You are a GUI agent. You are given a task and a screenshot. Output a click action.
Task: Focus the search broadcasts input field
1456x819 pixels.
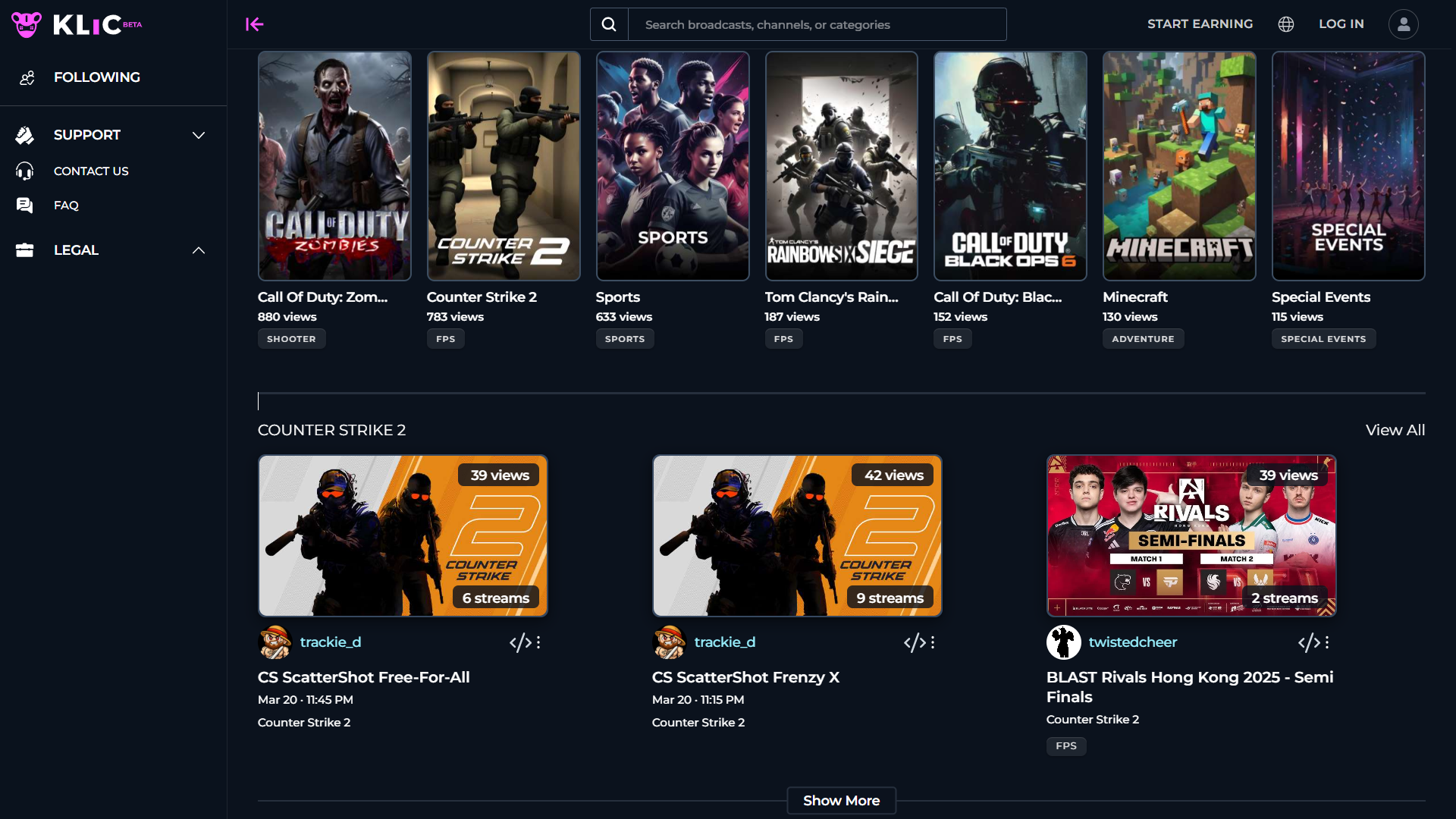click(817, 24)
